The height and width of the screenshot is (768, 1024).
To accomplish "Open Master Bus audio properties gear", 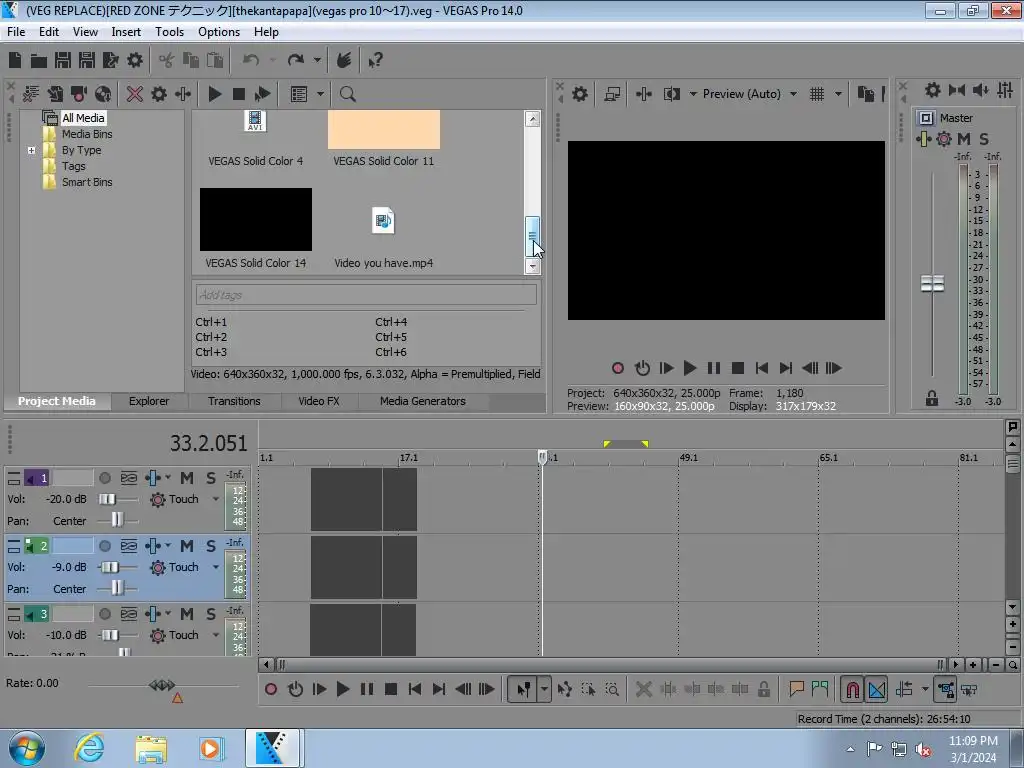I will tap(933, 90).
